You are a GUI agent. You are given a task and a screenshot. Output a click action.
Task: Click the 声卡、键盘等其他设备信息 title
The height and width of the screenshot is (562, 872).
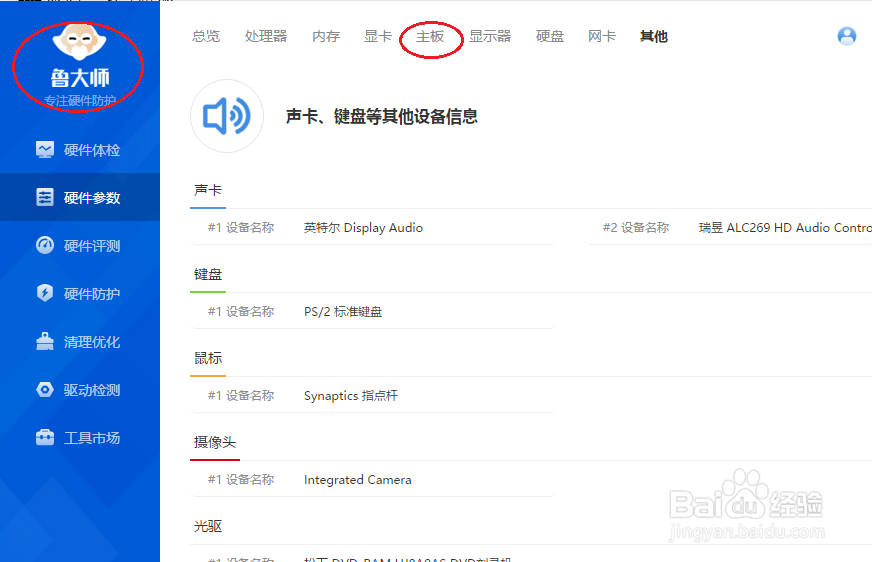tap(382, 116)
